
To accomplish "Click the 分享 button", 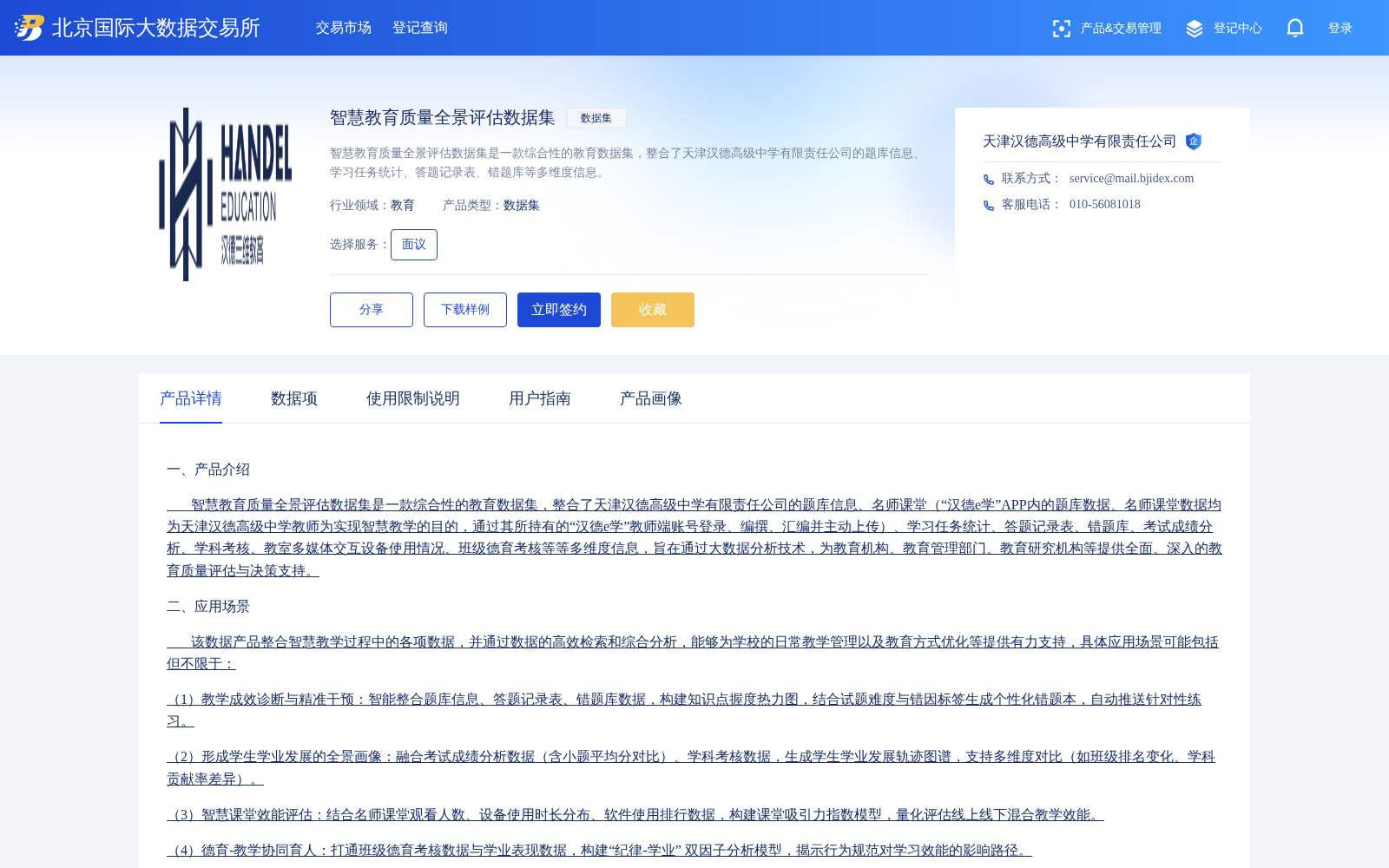I will (x=372, y=310).
